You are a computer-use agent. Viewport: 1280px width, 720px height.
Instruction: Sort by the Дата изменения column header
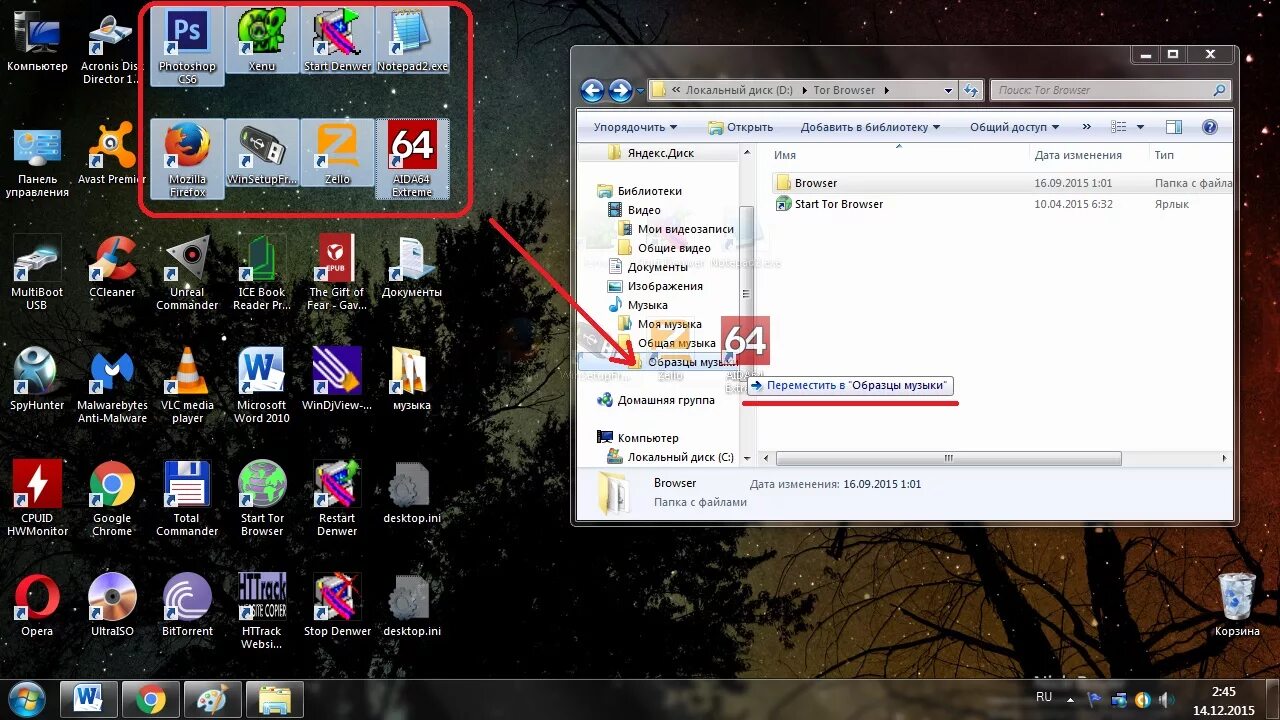tap(1089, 155)
